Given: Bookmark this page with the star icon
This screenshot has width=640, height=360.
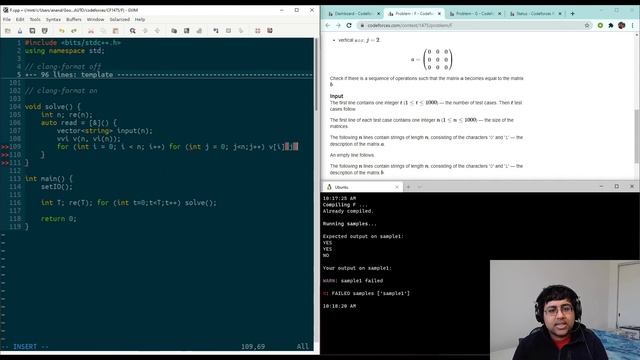Looking at the screenshot, I should [587, 25].
